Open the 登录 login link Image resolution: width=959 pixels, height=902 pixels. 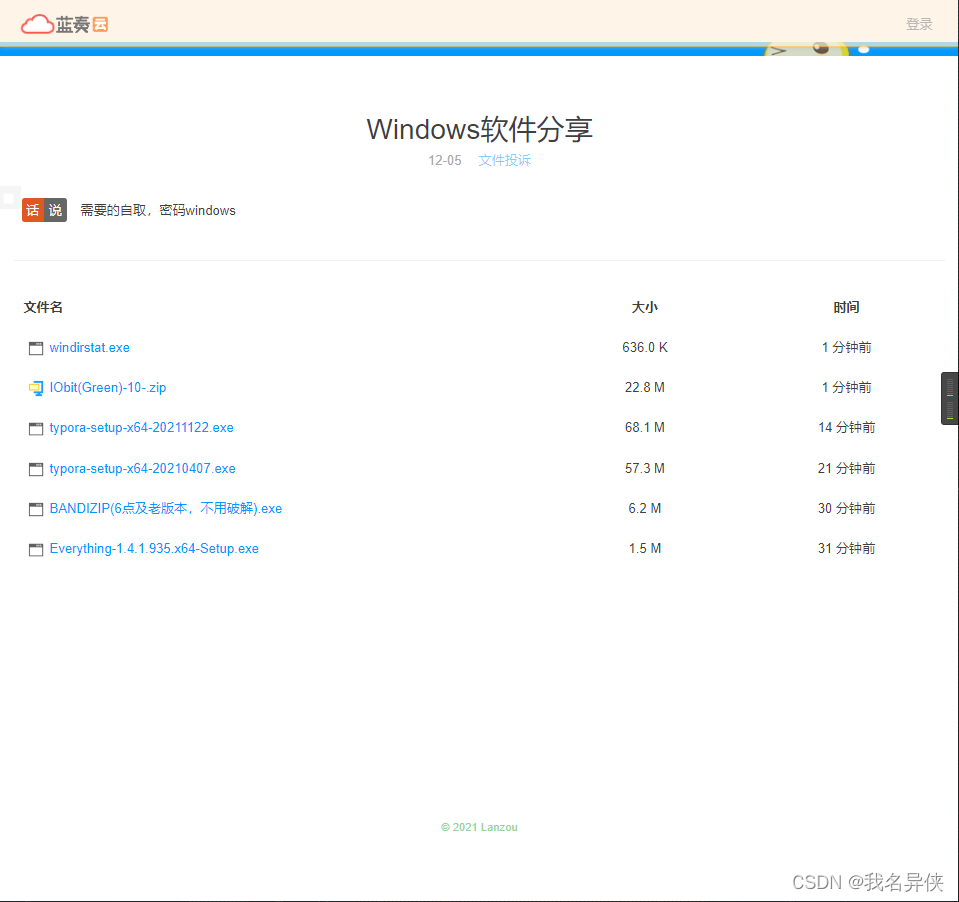[x=919, y=24]
